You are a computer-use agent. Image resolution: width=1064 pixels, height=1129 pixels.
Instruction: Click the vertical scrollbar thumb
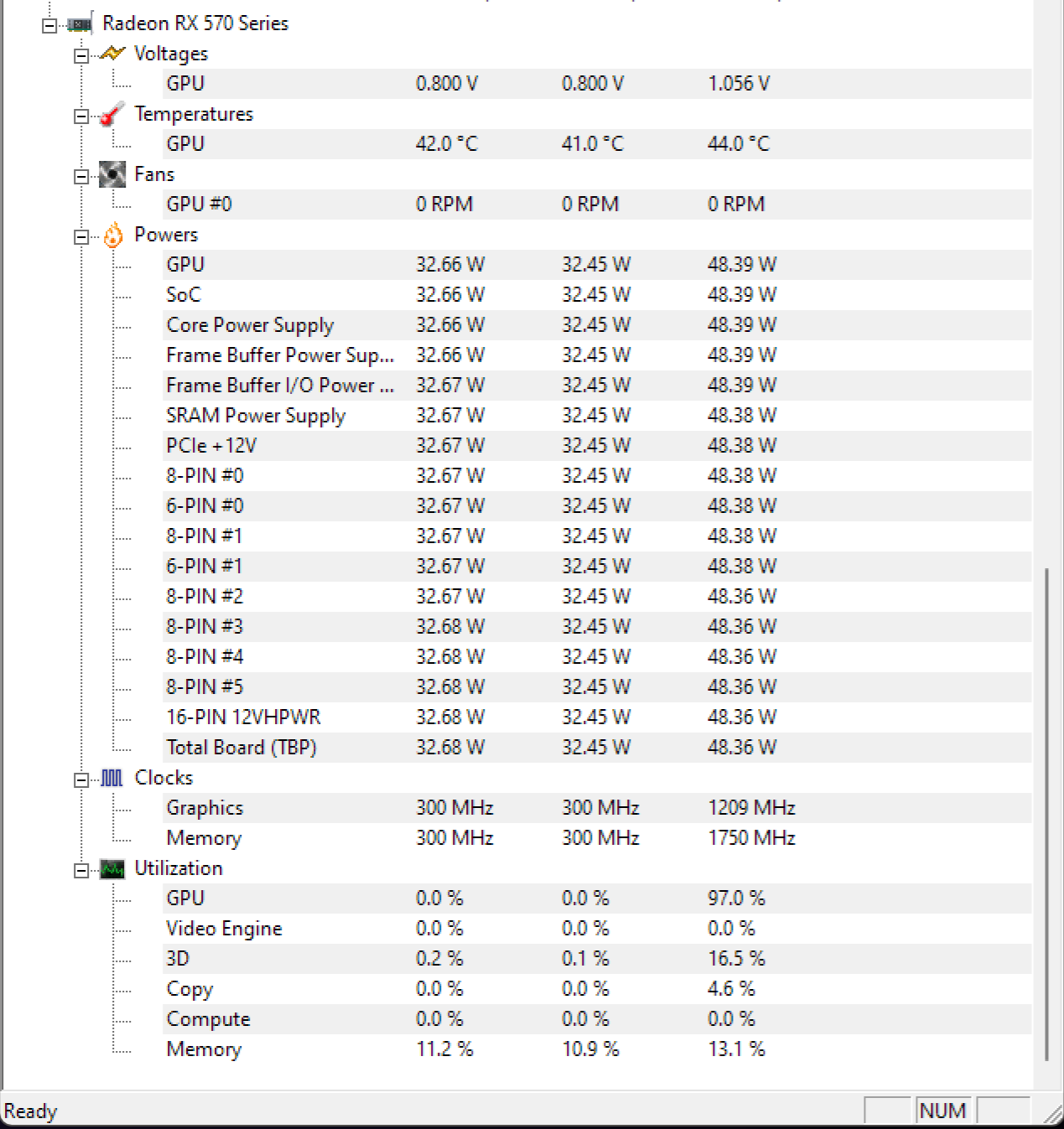point(1046,816)
